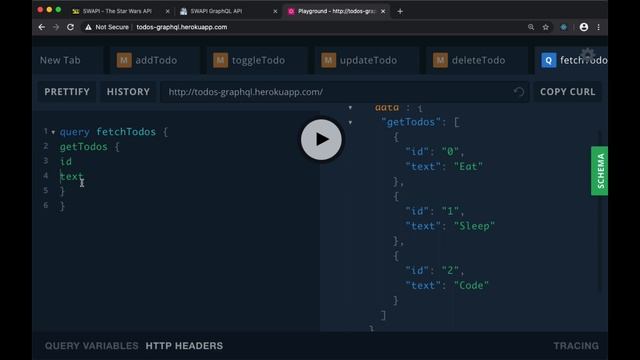640x360 pixels.
Task: Expand QUERY VARIABLES panel
Action: [x=91, y=346]
